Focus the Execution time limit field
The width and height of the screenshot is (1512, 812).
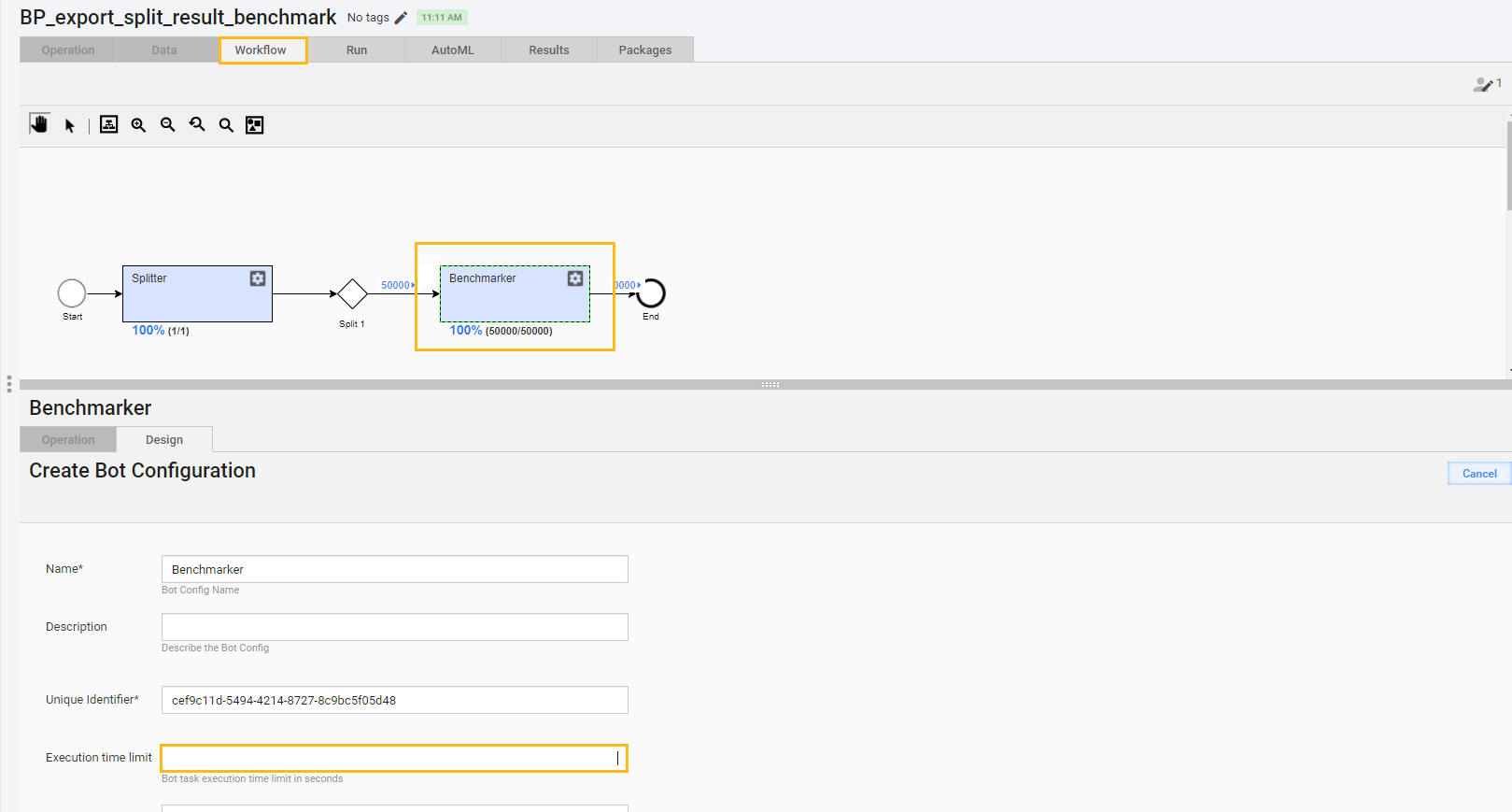(x=395, y=758)
